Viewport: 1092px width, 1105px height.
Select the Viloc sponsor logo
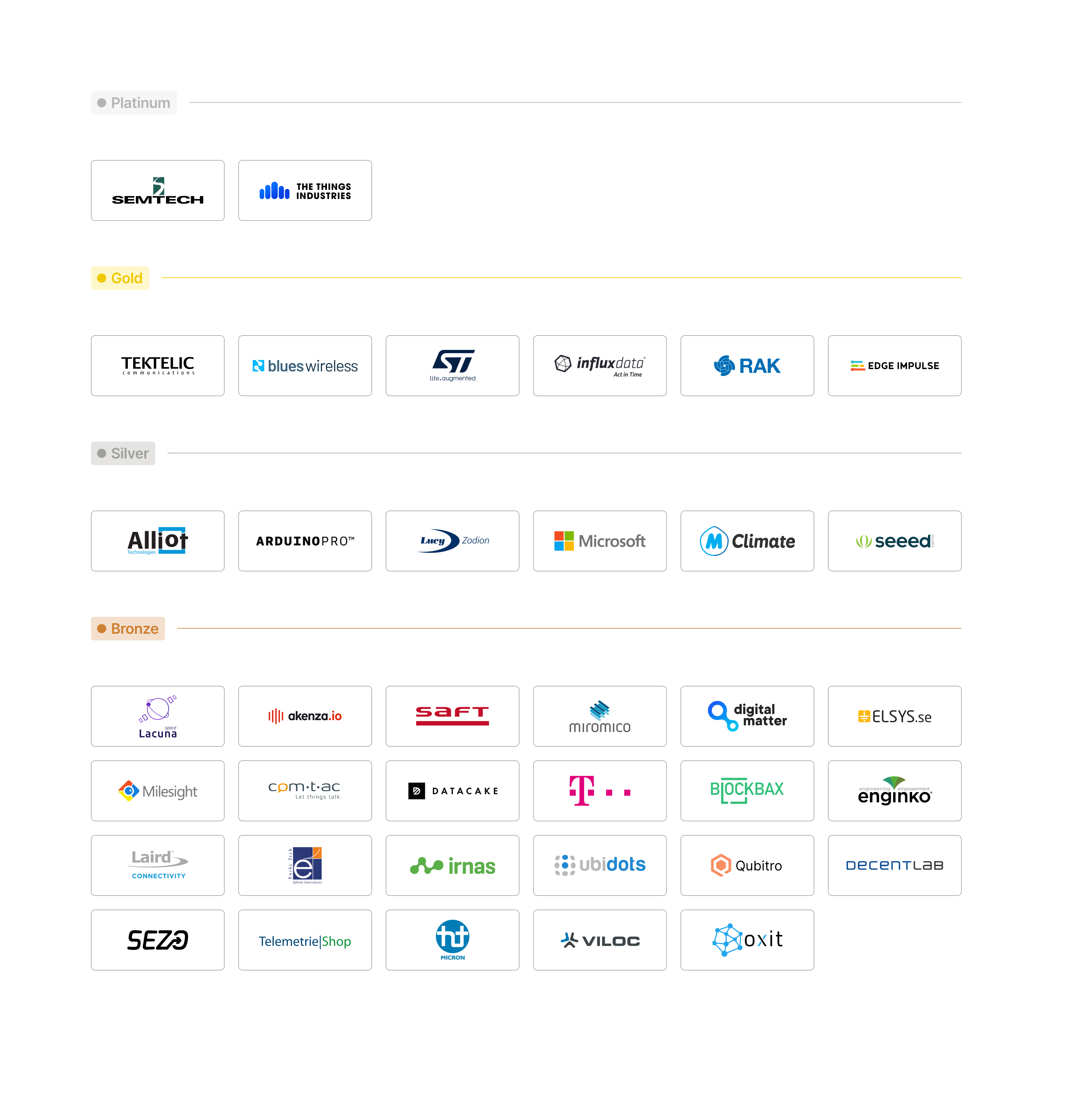click(599, 940)
